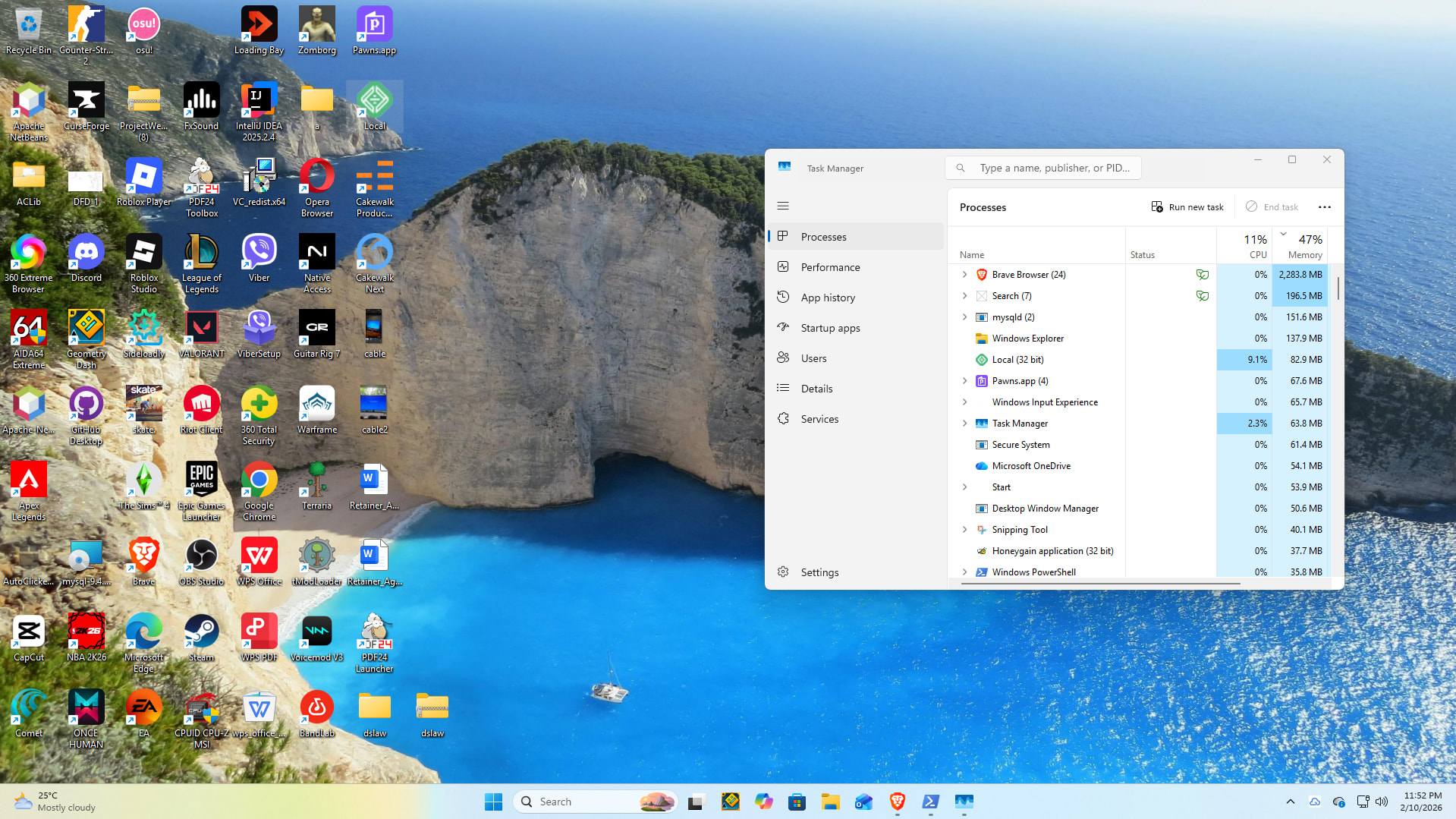Image resolution: width=1456 pixels, height=819 pixels.
Task: Click the horizontal scrollbar under the process list
Action: click(x=1101, y=584)
